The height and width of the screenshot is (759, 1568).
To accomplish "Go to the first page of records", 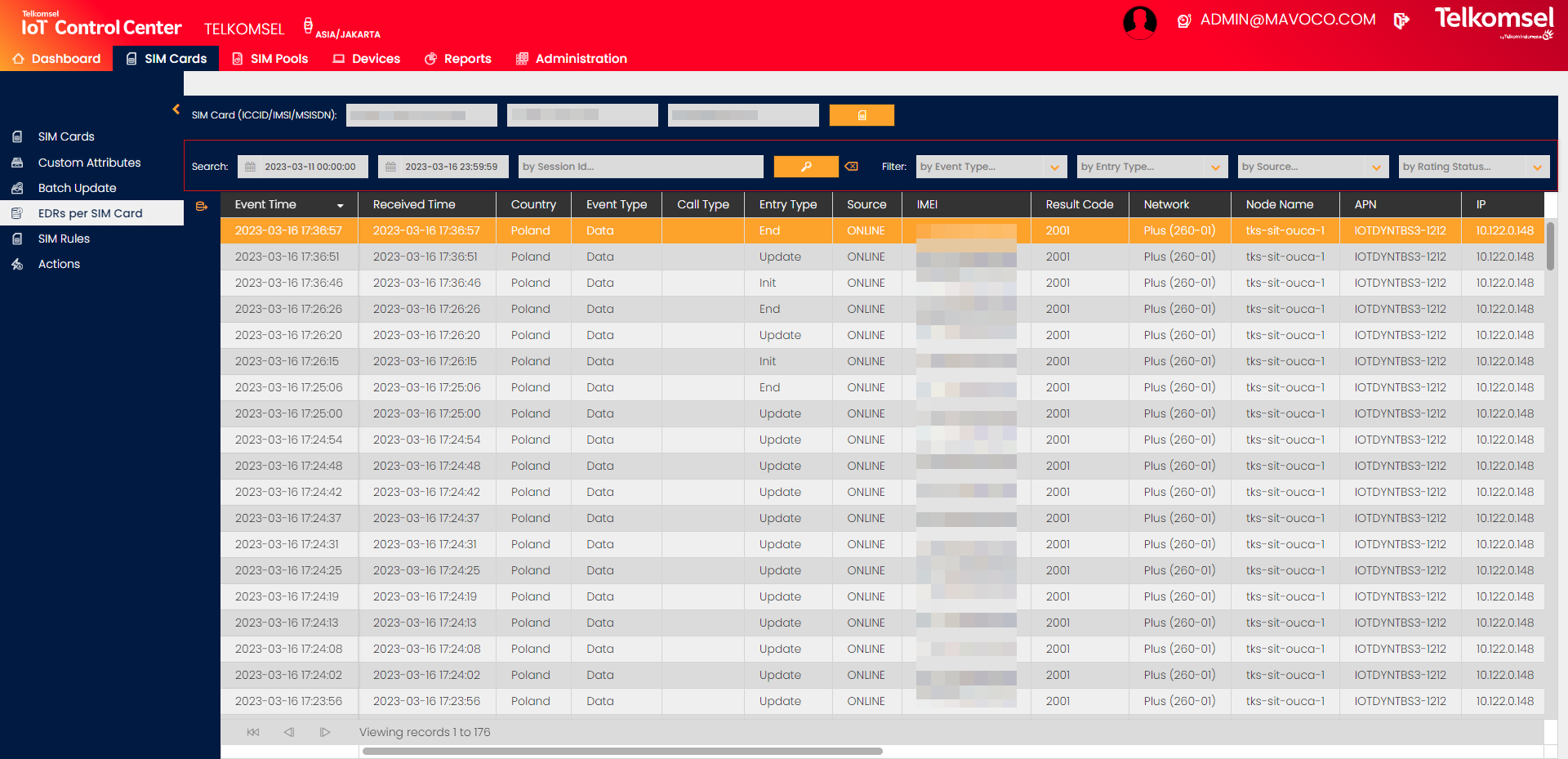I will pyautogui.click(x=253, y=732).
